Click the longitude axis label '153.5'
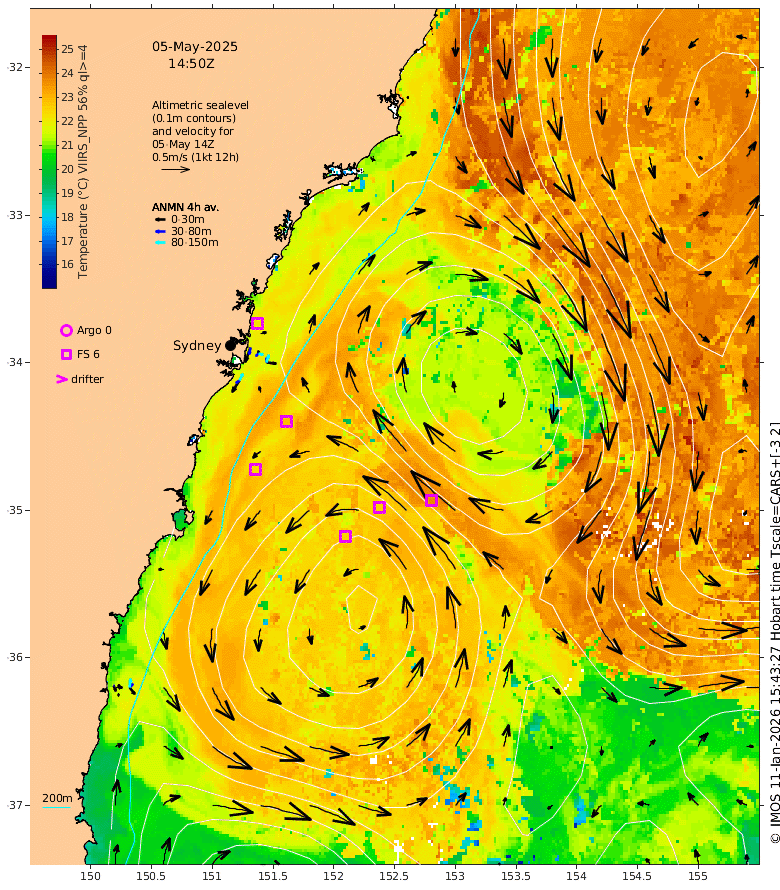Image resolution: width=780 pixels, height=890 pixels. click(515, 876)
